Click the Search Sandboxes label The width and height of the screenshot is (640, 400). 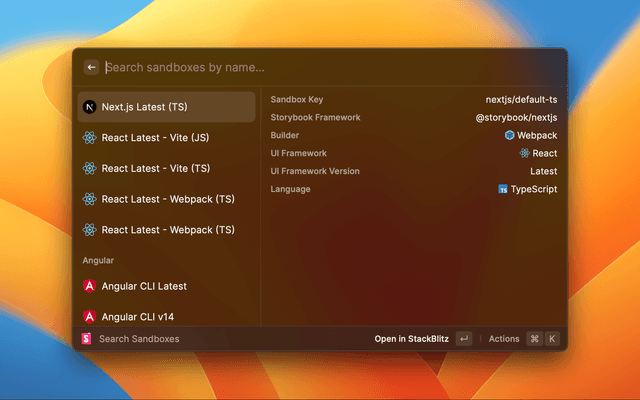(139, 339)
